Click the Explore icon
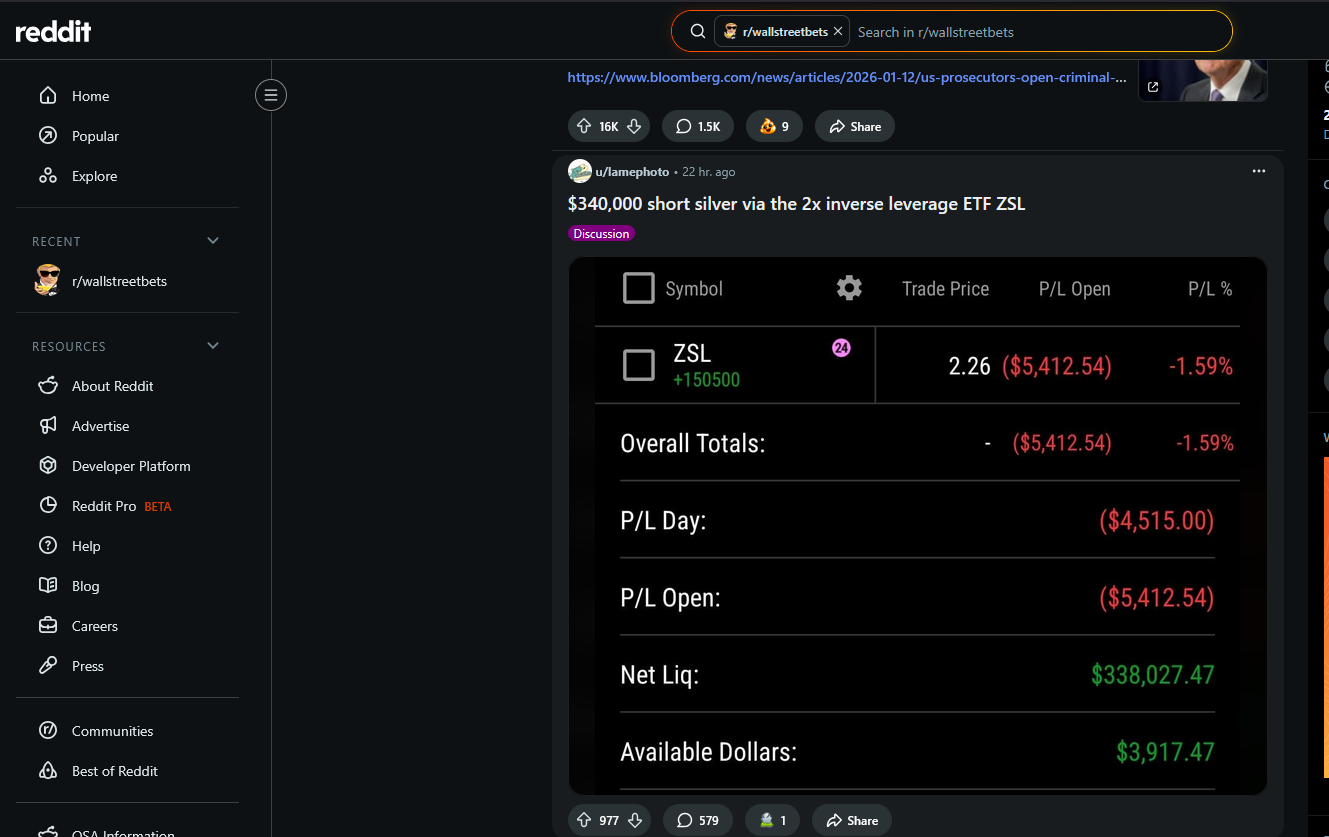 [47, 176]
